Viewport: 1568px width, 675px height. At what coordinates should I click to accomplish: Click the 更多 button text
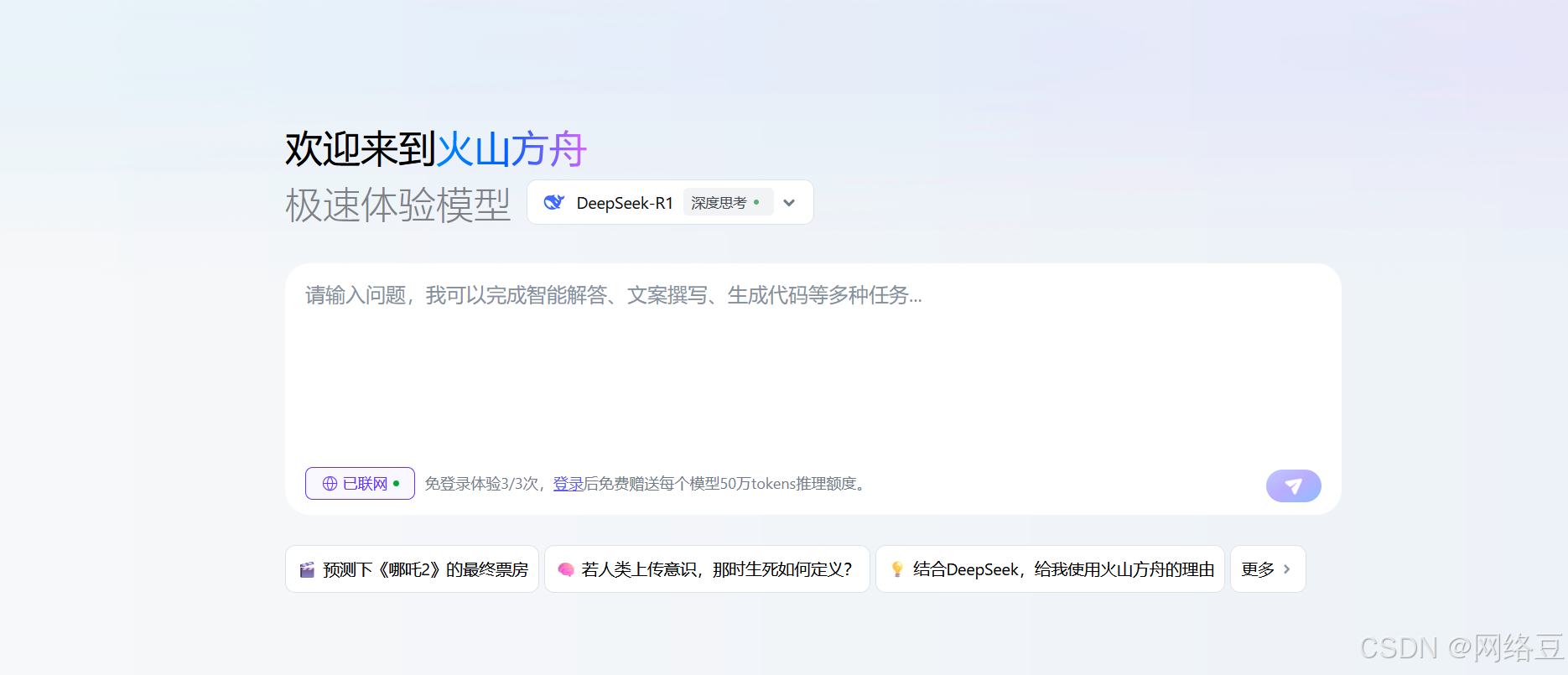pos(1258,569)
